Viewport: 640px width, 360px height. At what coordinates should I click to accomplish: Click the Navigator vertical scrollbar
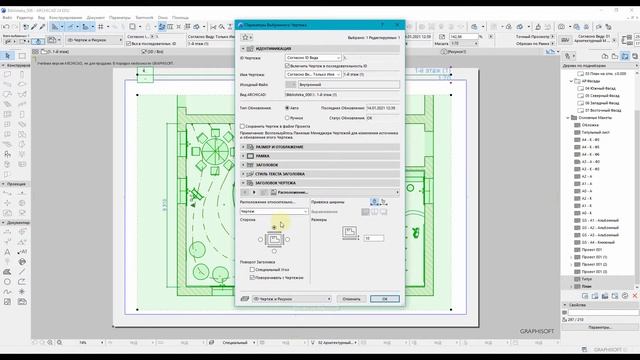pos(637,196)
